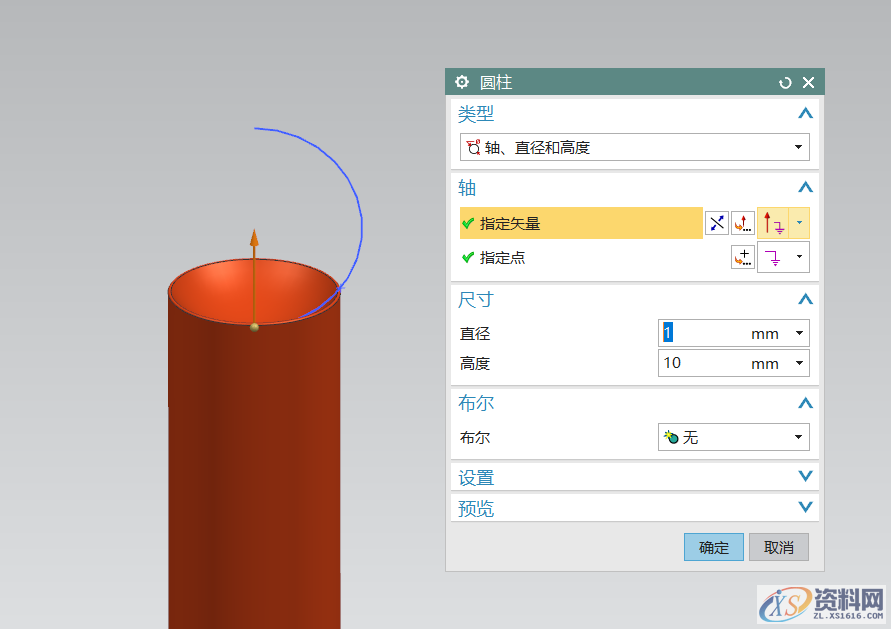Image resolution: width=891 pixels, height=629 pixels.
Task: Select the 指定点 row
Action: tap(580, 258)
